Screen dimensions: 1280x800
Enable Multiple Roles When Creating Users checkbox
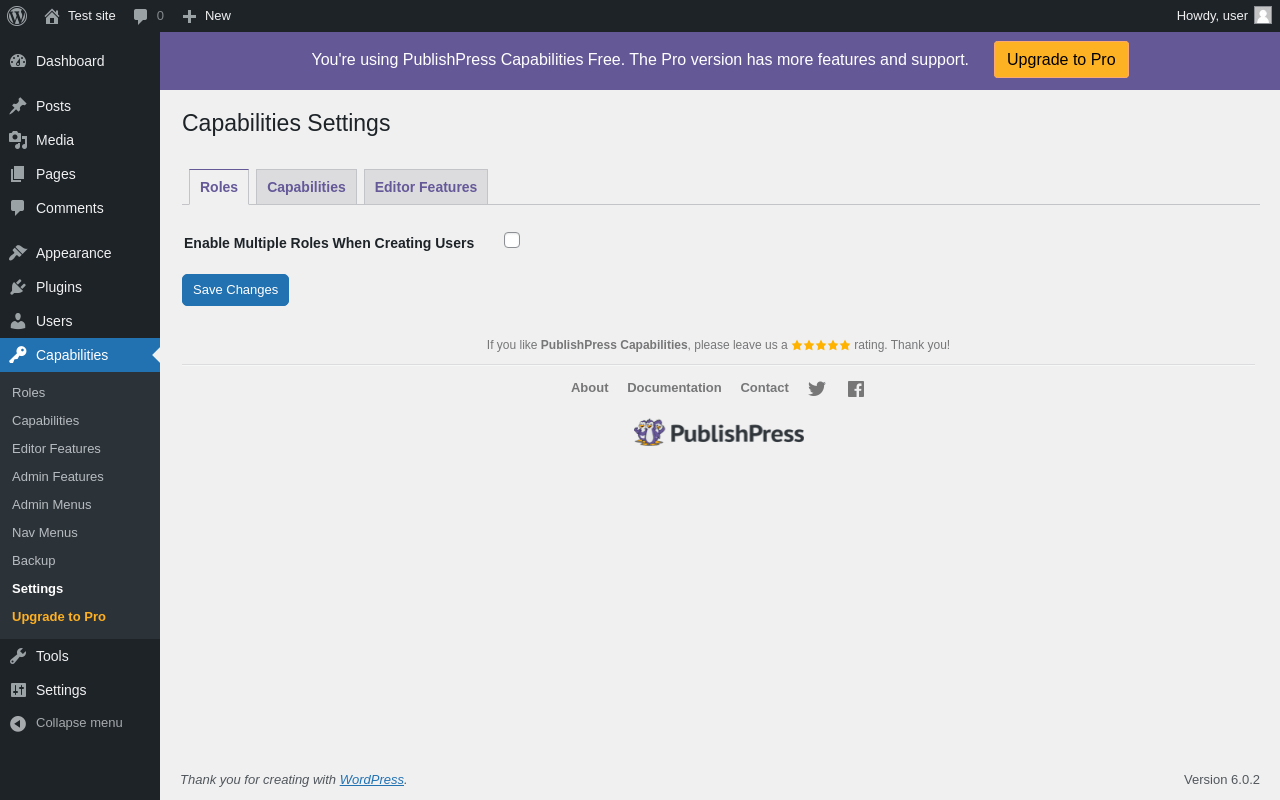pyautogui.click(x=512, y=240)
